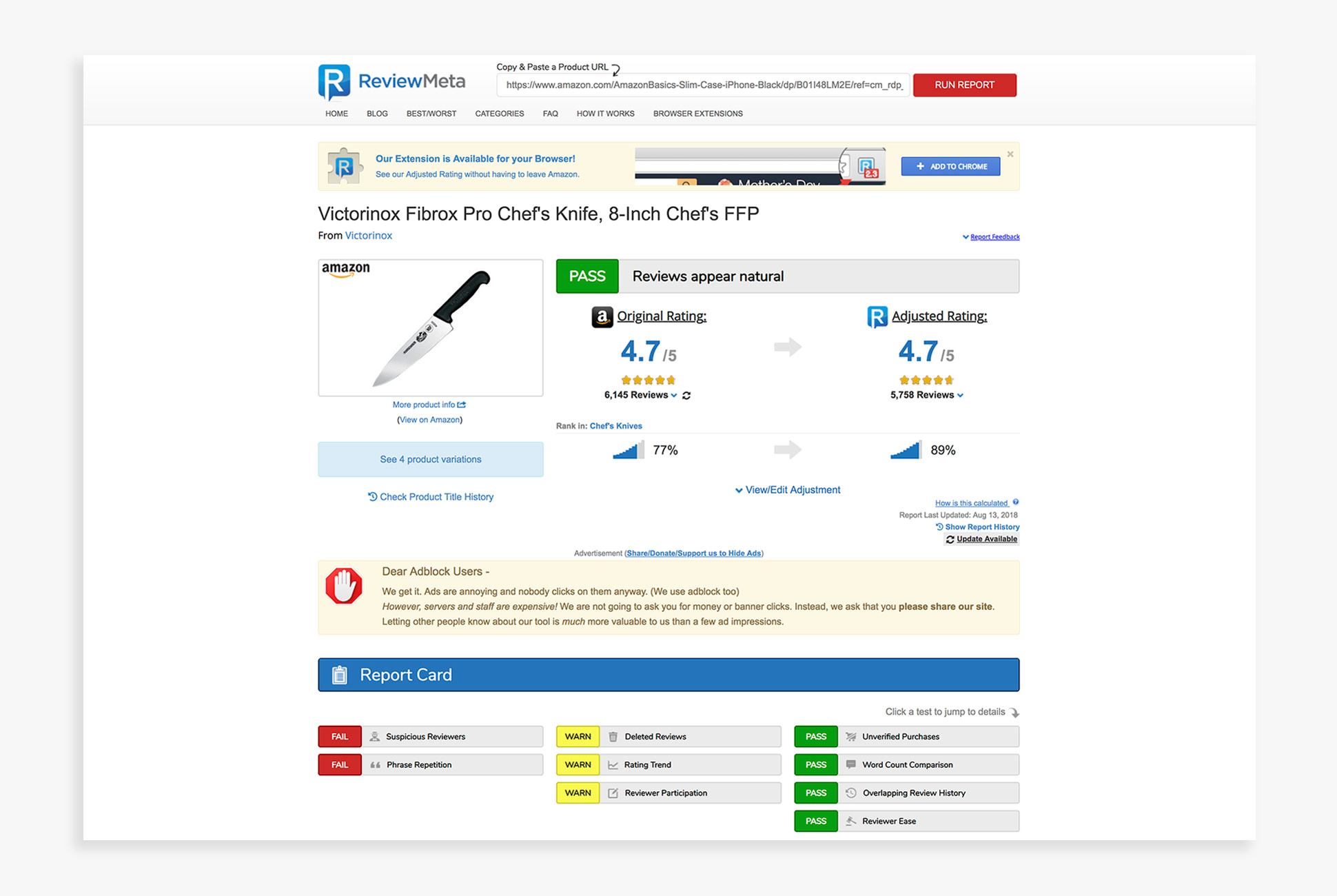Click the refresh icon beside 6,145 Reviews

686,396
